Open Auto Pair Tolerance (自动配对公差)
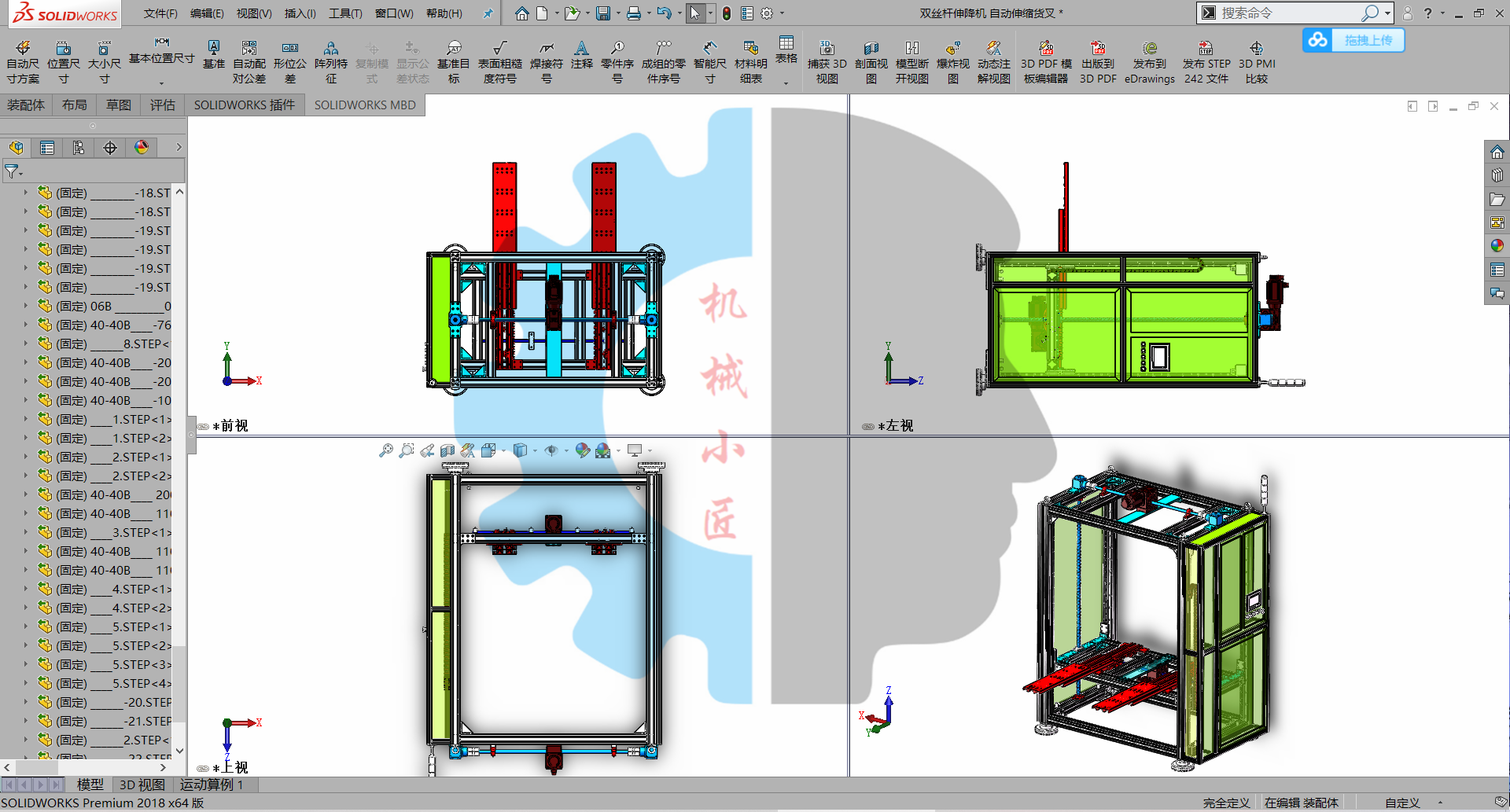The width and height of the screenshot is (1510, 812). pyautogui.click(x=249, y=63)
